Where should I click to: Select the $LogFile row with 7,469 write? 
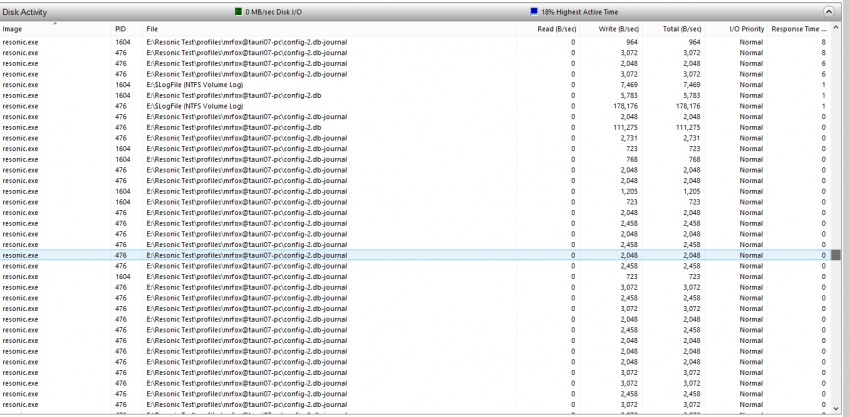[300, 85]
